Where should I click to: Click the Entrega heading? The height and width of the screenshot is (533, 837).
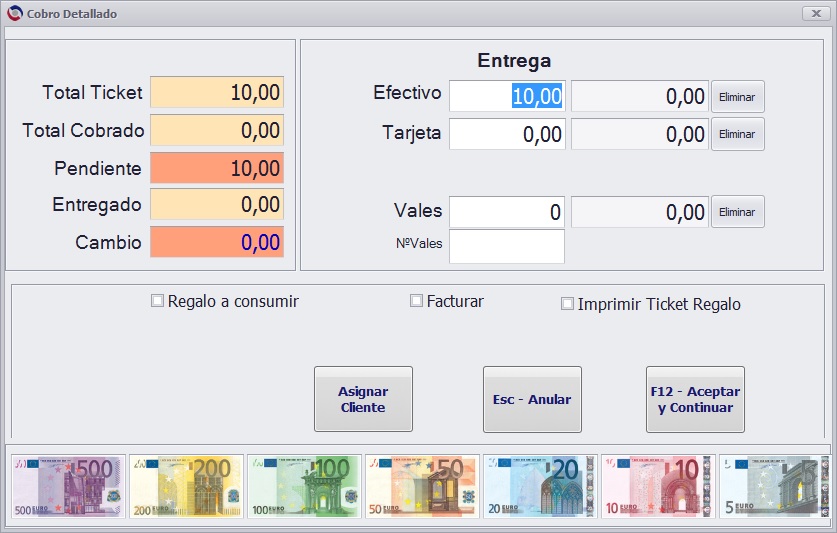point(514,60)
